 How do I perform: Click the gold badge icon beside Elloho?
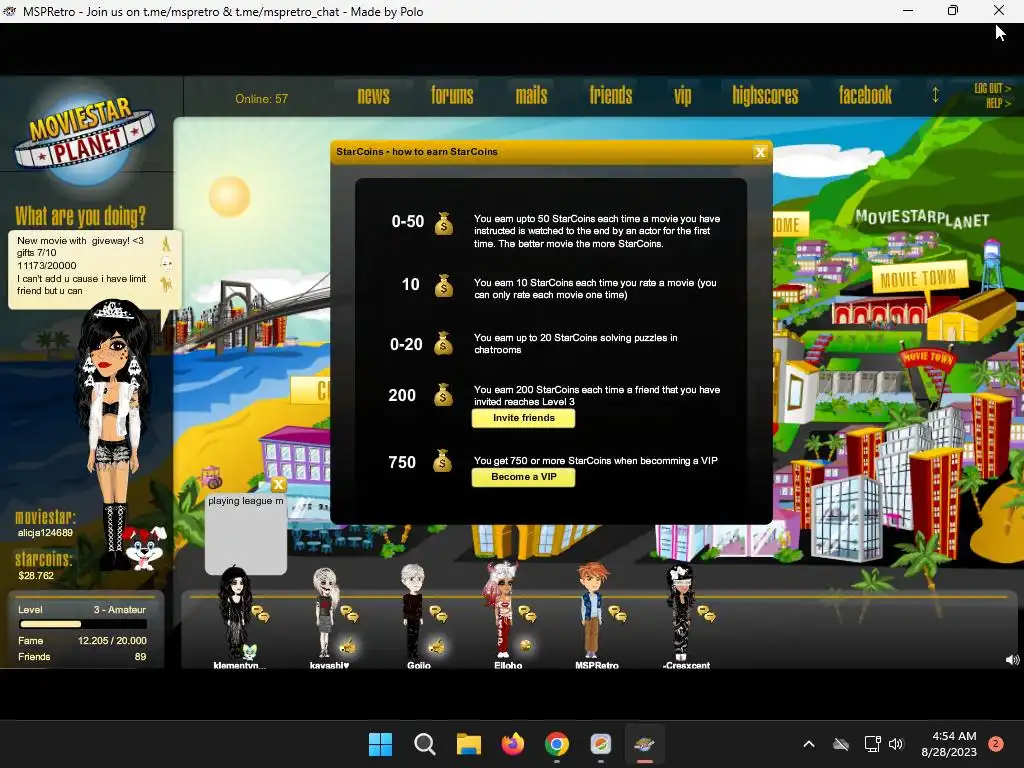point(525,646)
